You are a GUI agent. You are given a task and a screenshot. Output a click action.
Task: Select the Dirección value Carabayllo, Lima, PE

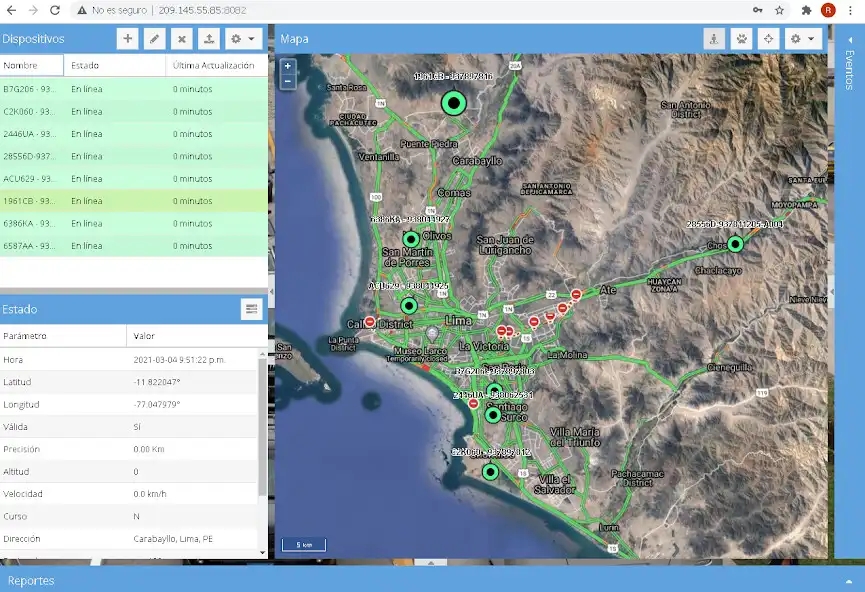173,538
